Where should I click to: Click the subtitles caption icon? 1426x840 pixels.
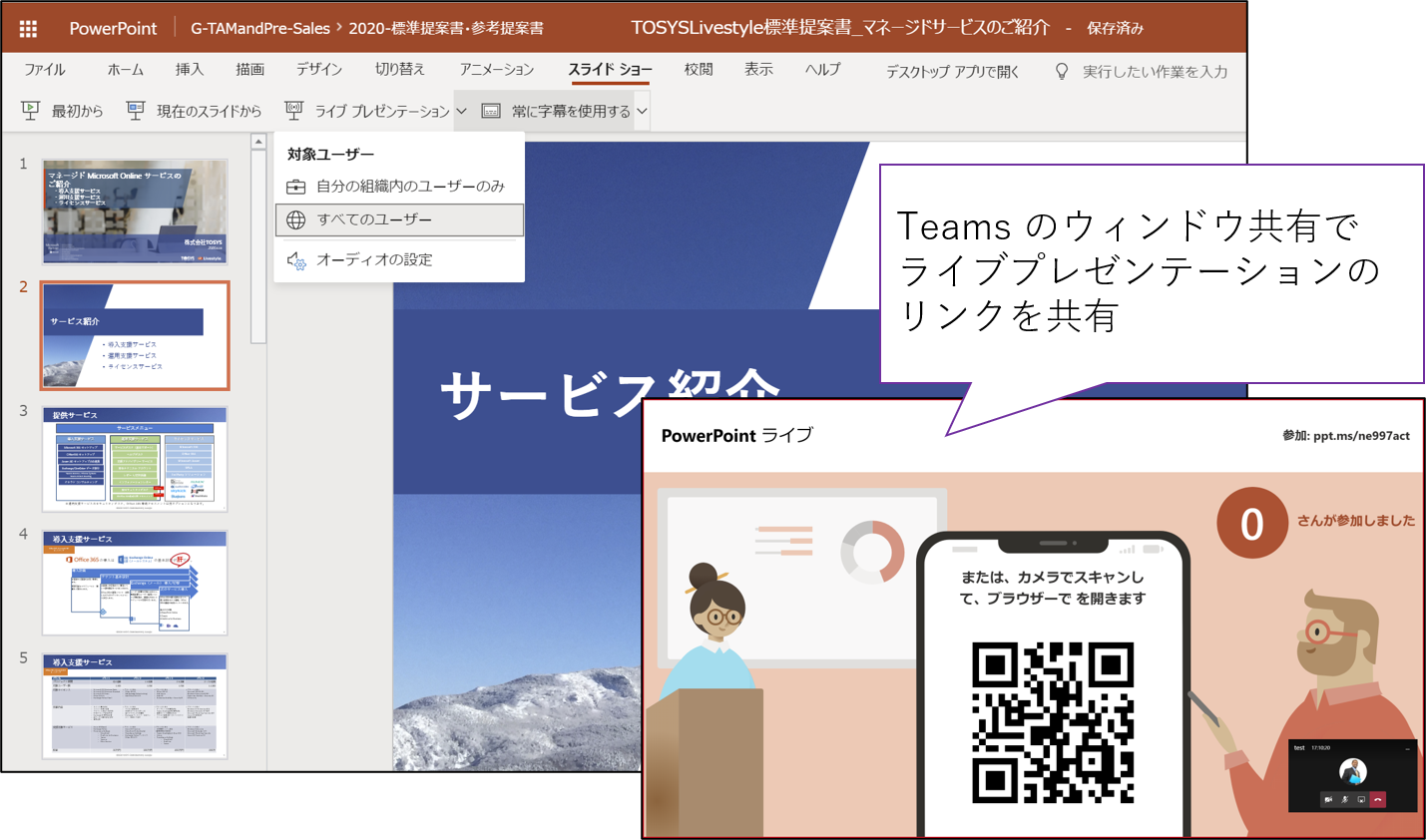(x=491, y=111)
